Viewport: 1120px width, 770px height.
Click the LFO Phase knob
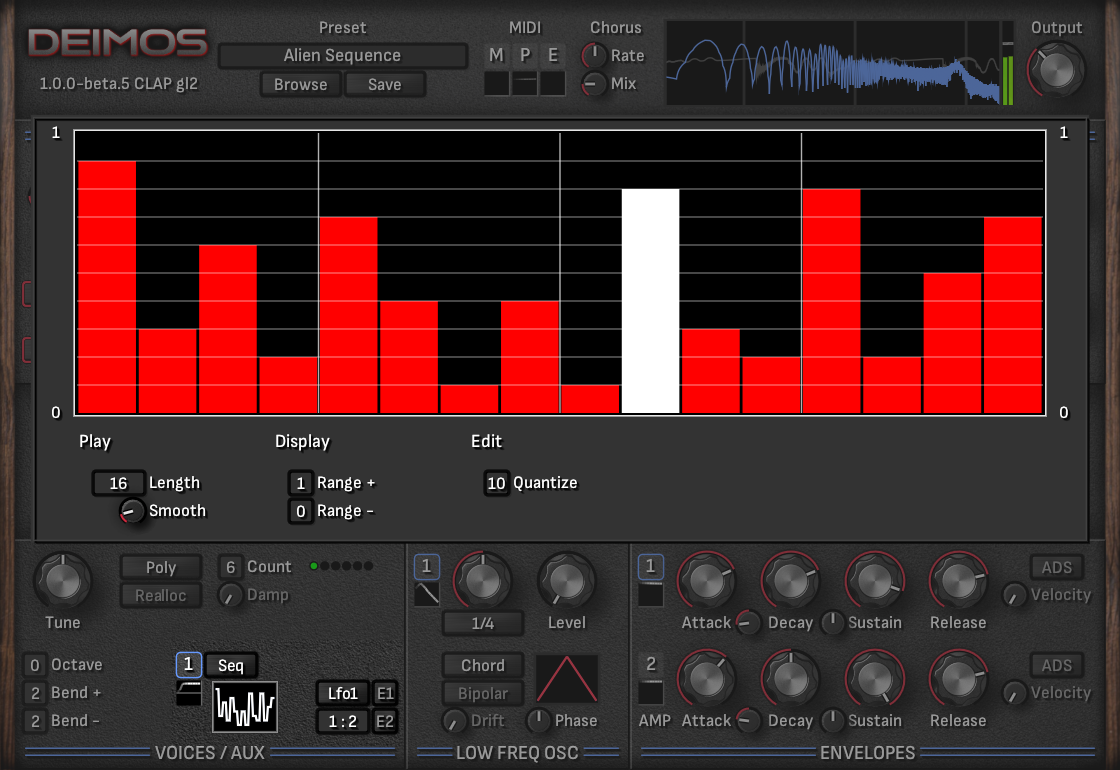539,721
